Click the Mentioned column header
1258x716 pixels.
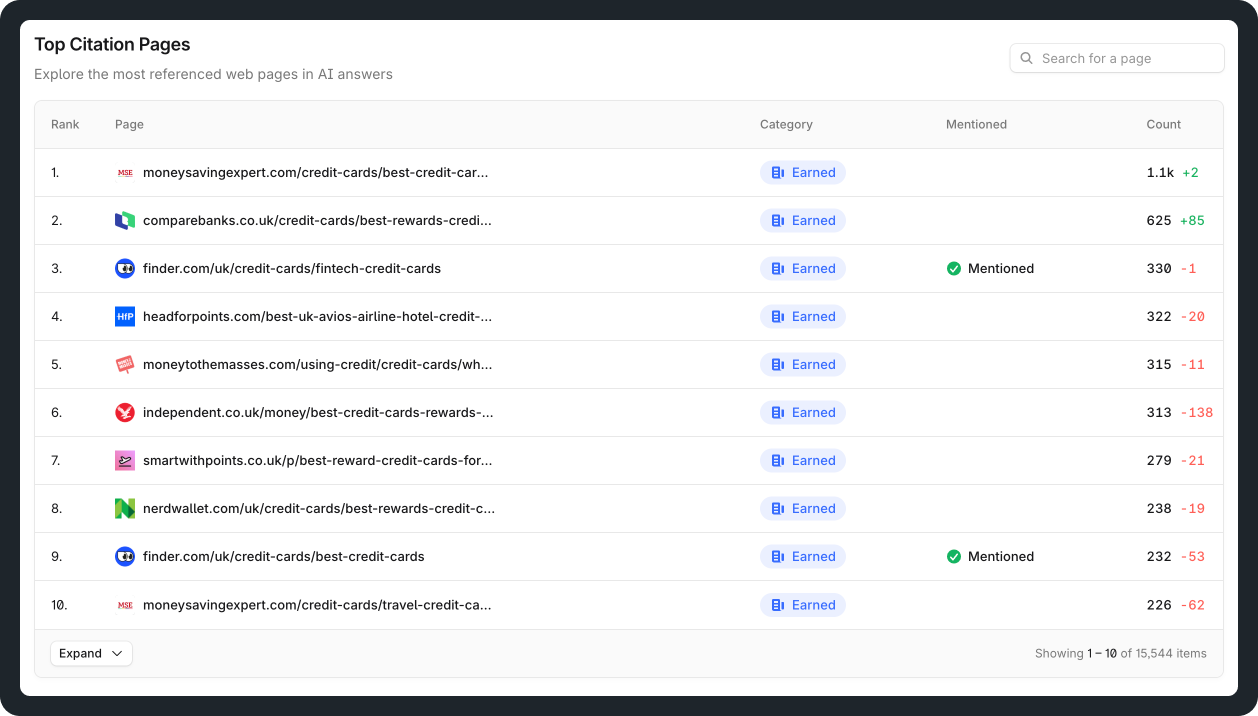click(976, 125)
